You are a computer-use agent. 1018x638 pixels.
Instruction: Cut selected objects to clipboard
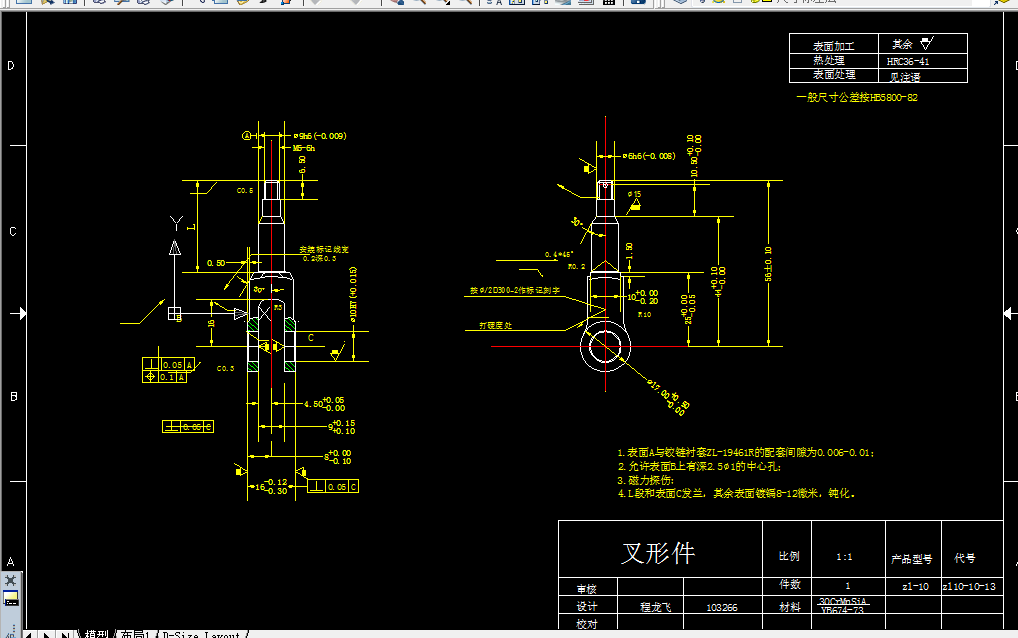[203, 5]
